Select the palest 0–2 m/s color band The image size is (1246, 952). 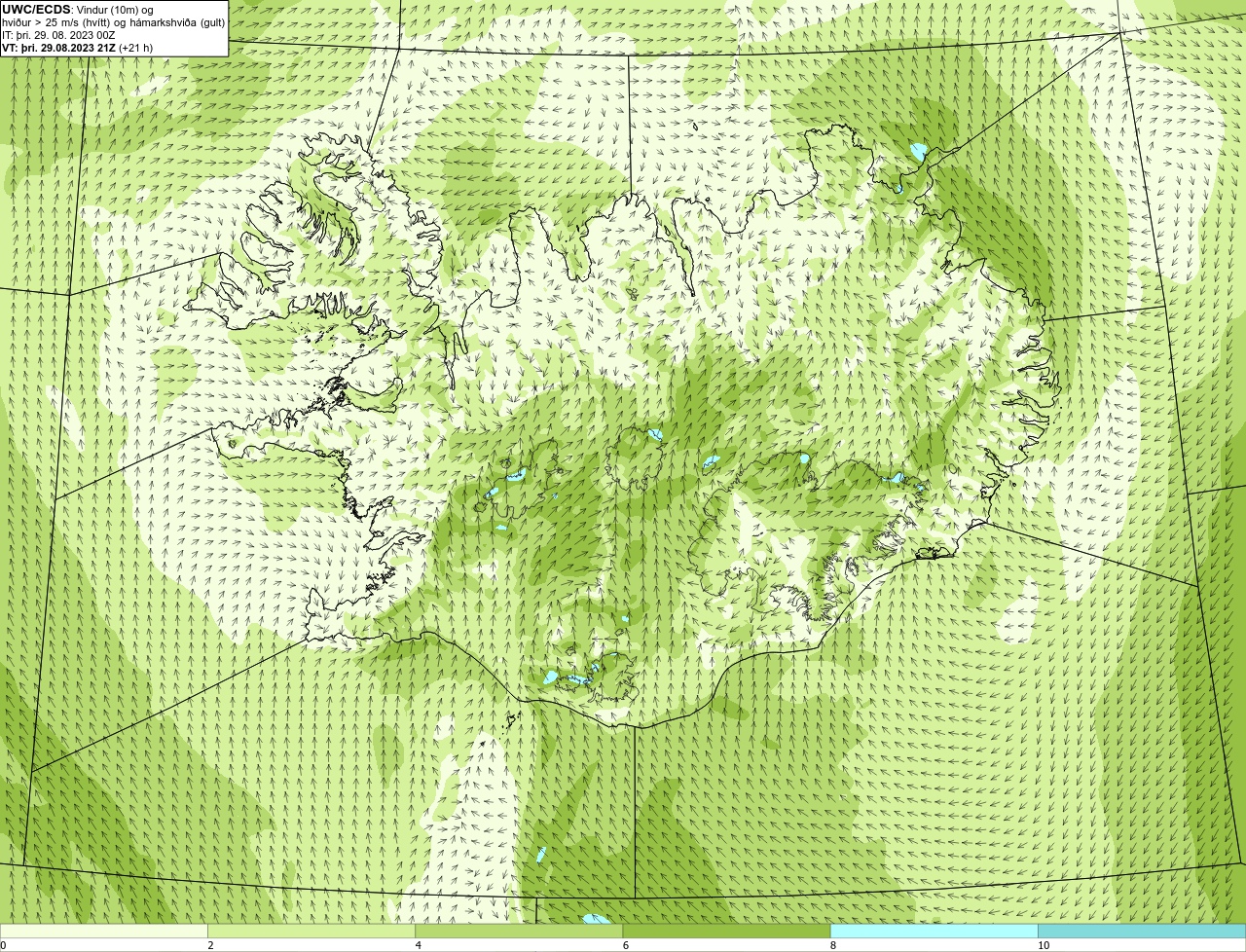(x=103, y=931)
